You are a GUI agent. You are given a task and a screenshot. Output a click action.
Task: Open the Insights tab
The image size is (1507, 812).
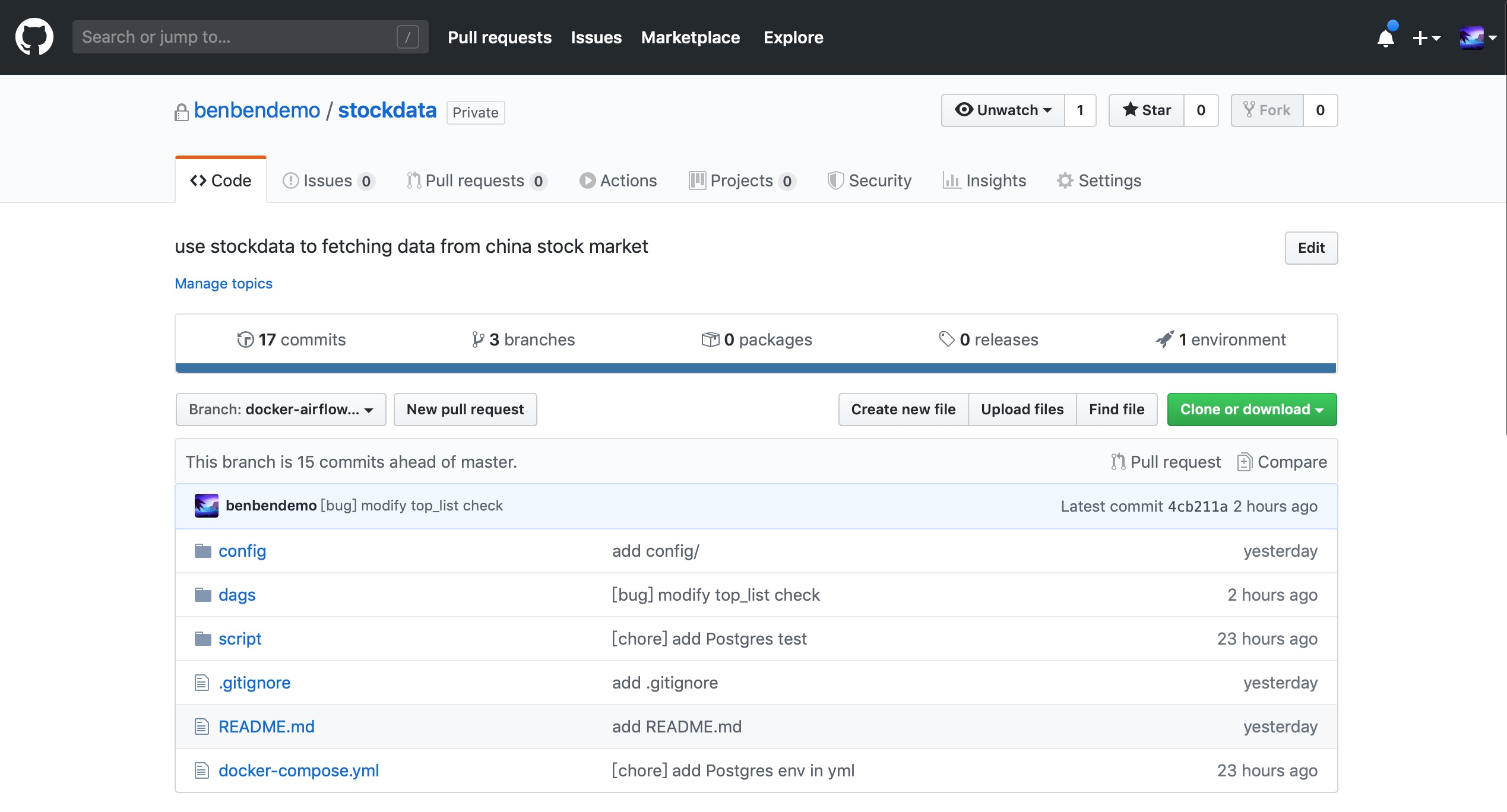click(984, 180)
